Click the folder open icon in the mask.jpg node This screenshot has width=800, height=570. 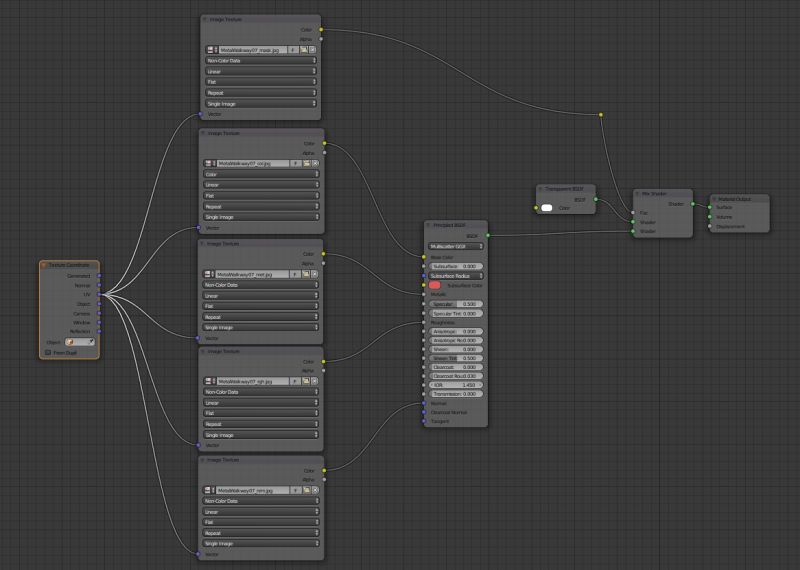click(x=304, y=50)
